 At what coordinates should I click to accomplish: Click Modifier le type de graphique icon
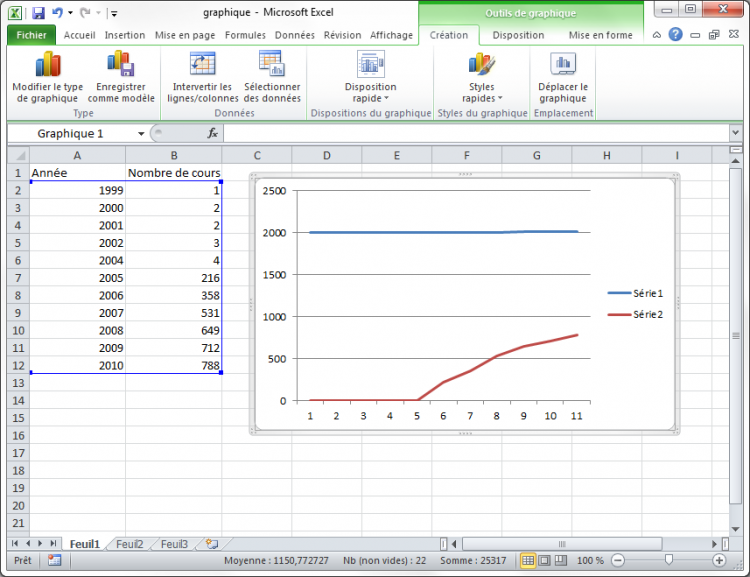(x=48, y=66)
